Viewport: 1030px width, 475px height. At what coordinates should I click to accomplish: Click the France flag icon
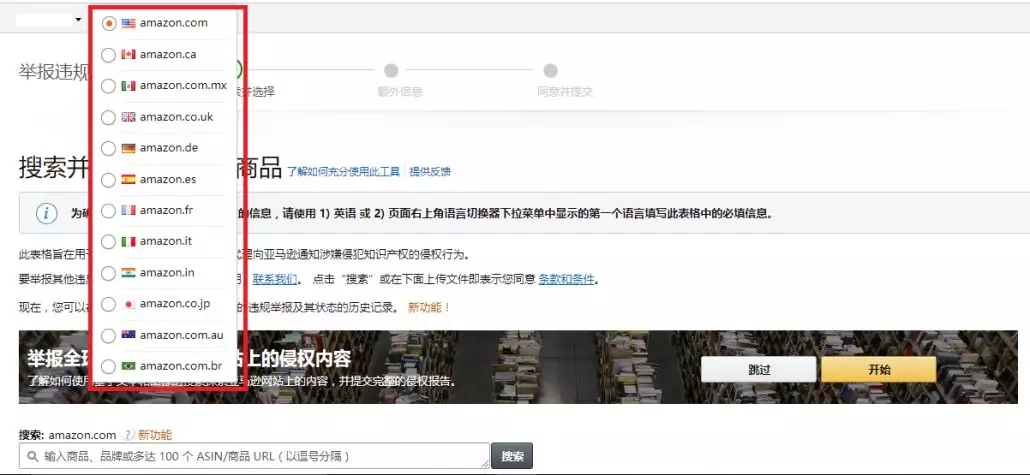click(x=129, y=210)
